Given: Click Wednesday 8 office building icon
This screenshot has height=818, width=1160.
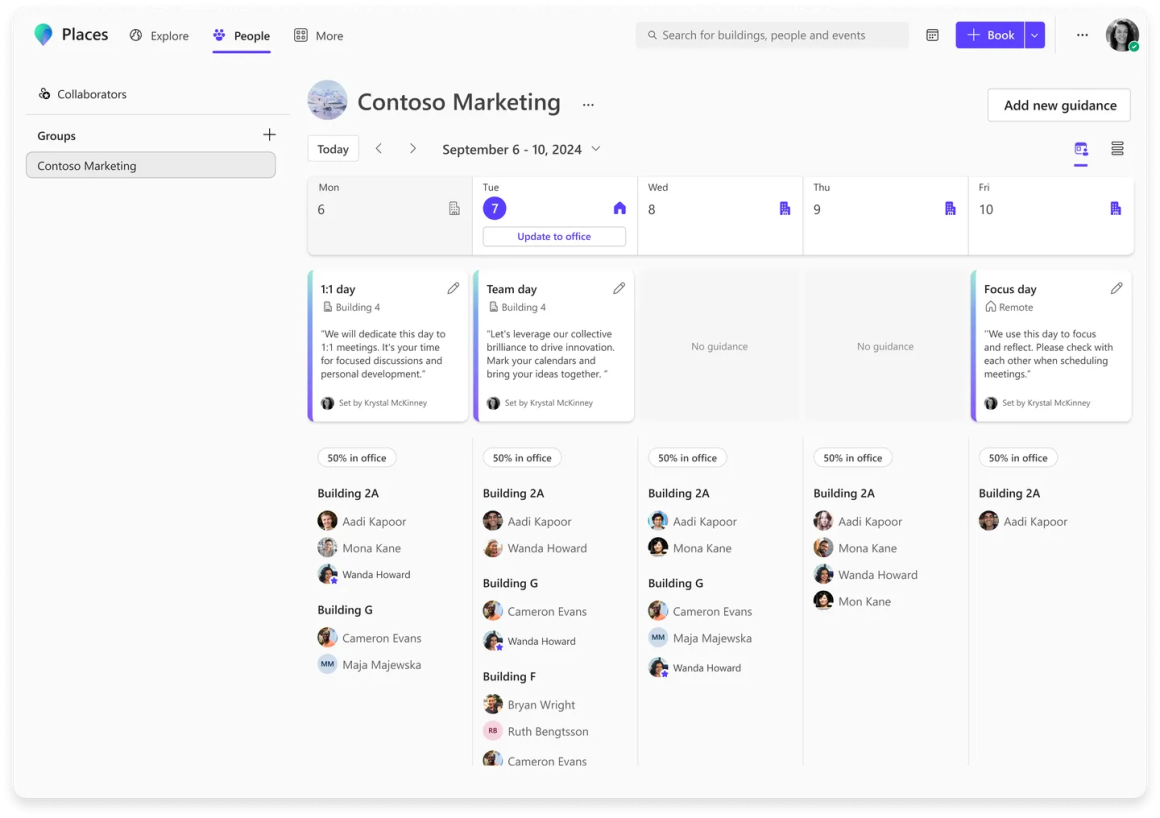Looking at the screenshot, I should 785,209.
